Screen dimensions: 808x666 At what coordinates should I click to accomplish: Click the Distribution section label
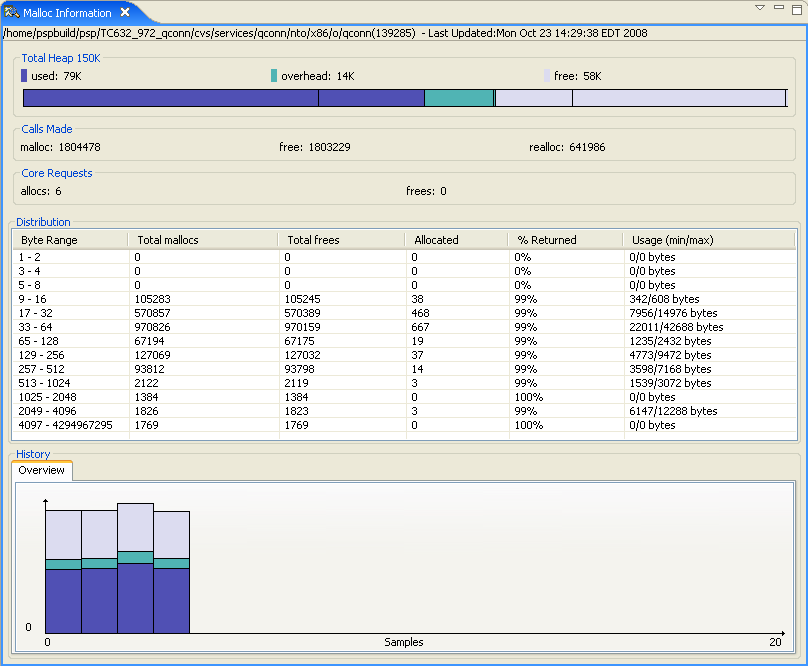click(x=42, y=222)
